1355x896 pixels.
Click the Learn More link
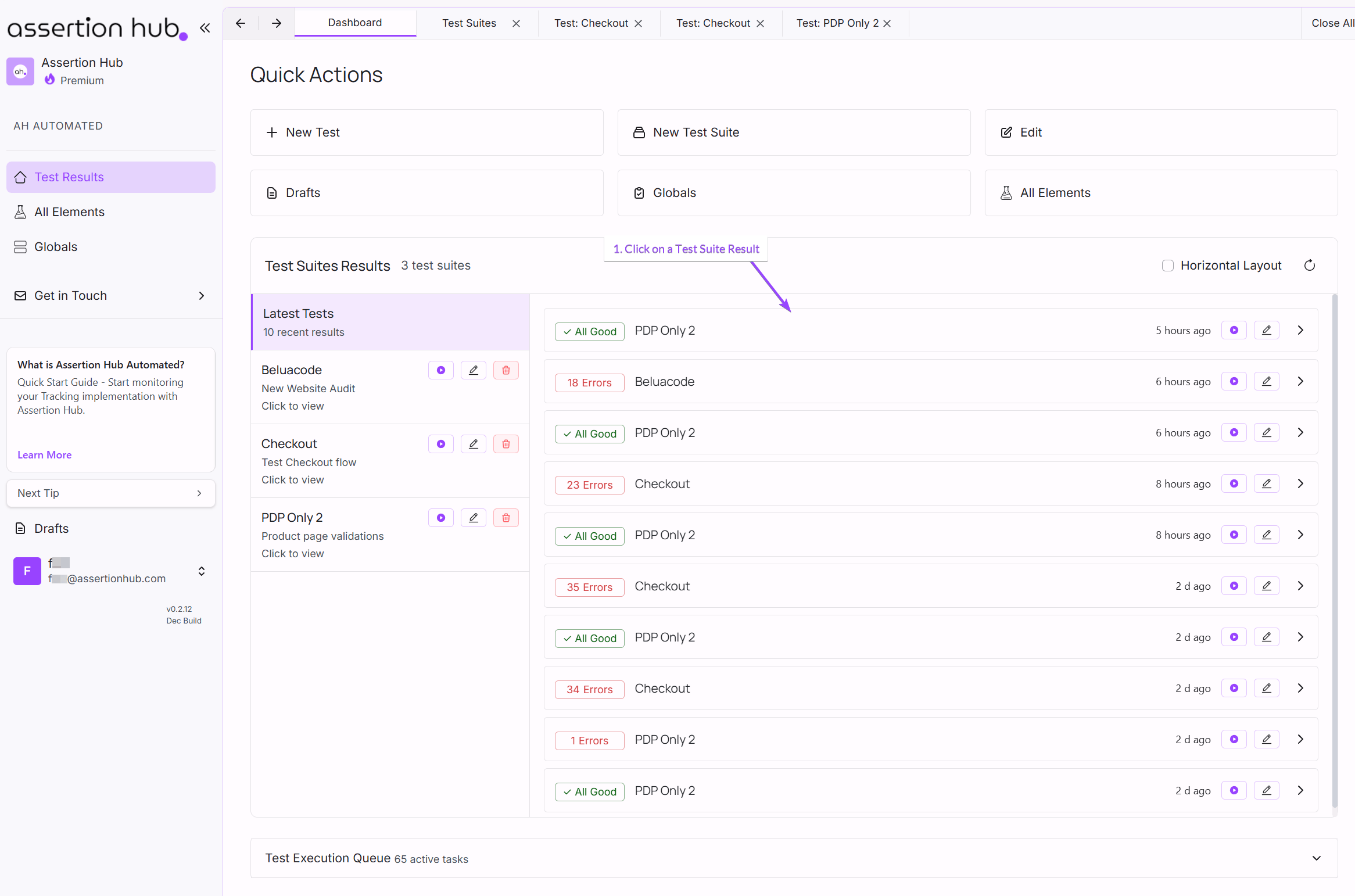(44, 454)
